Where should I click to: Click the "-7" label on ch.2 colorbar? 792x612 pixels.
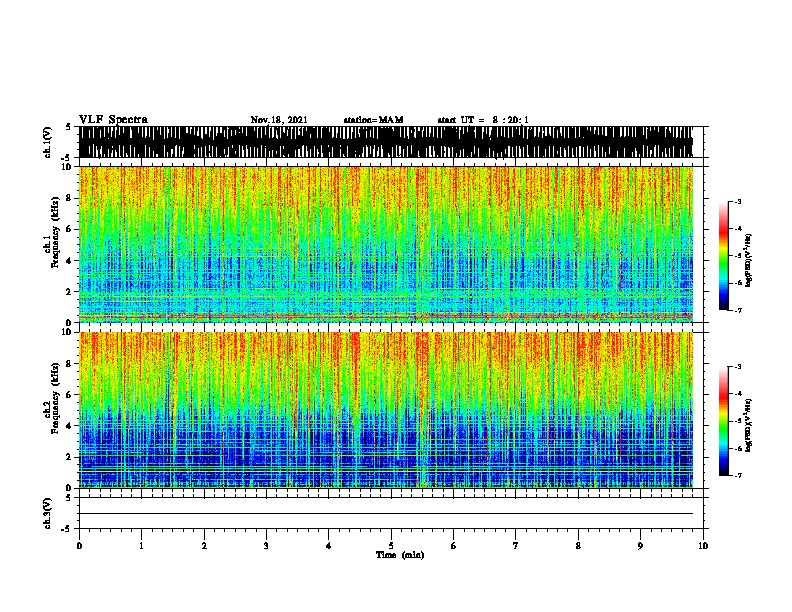737,476
